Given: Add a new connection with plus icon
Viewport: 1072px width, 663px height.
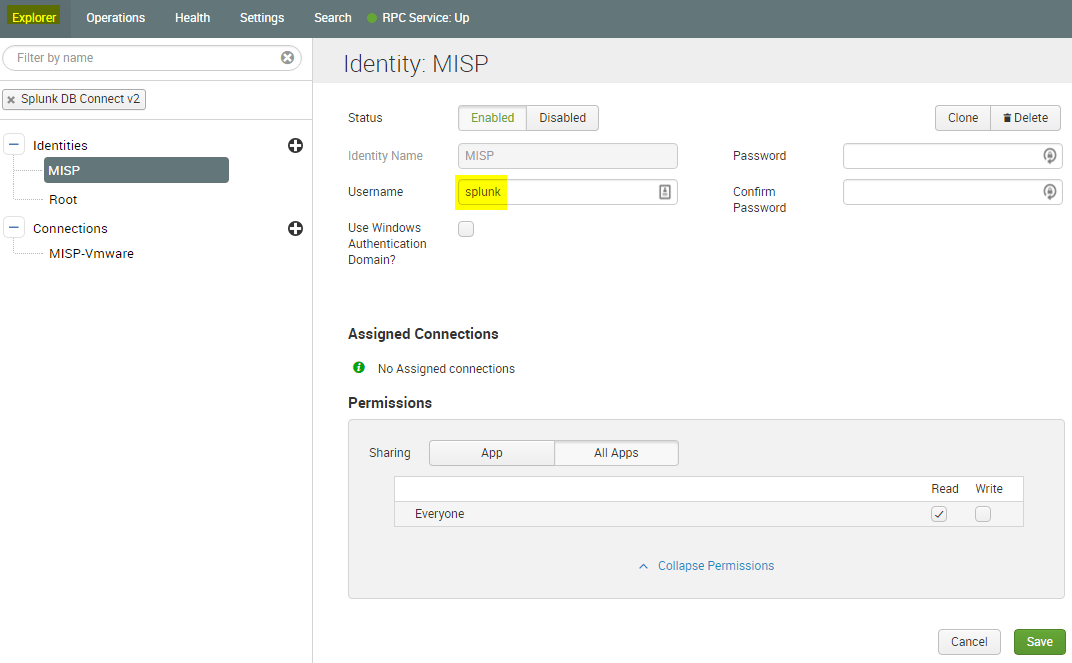Looking at the screenshot, I should coord(295,228).
